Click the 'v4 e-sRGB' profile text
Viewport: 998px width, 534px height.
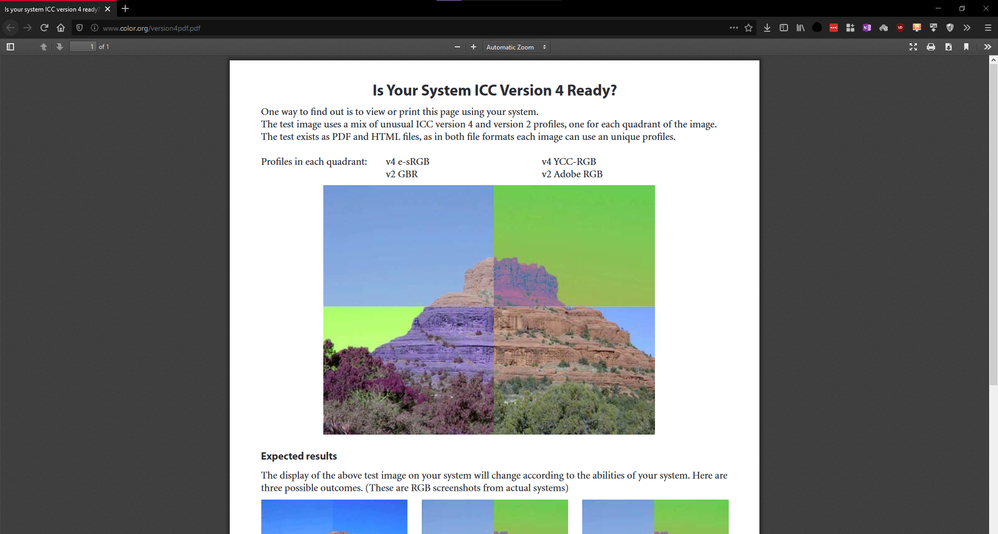coord(407,162)
